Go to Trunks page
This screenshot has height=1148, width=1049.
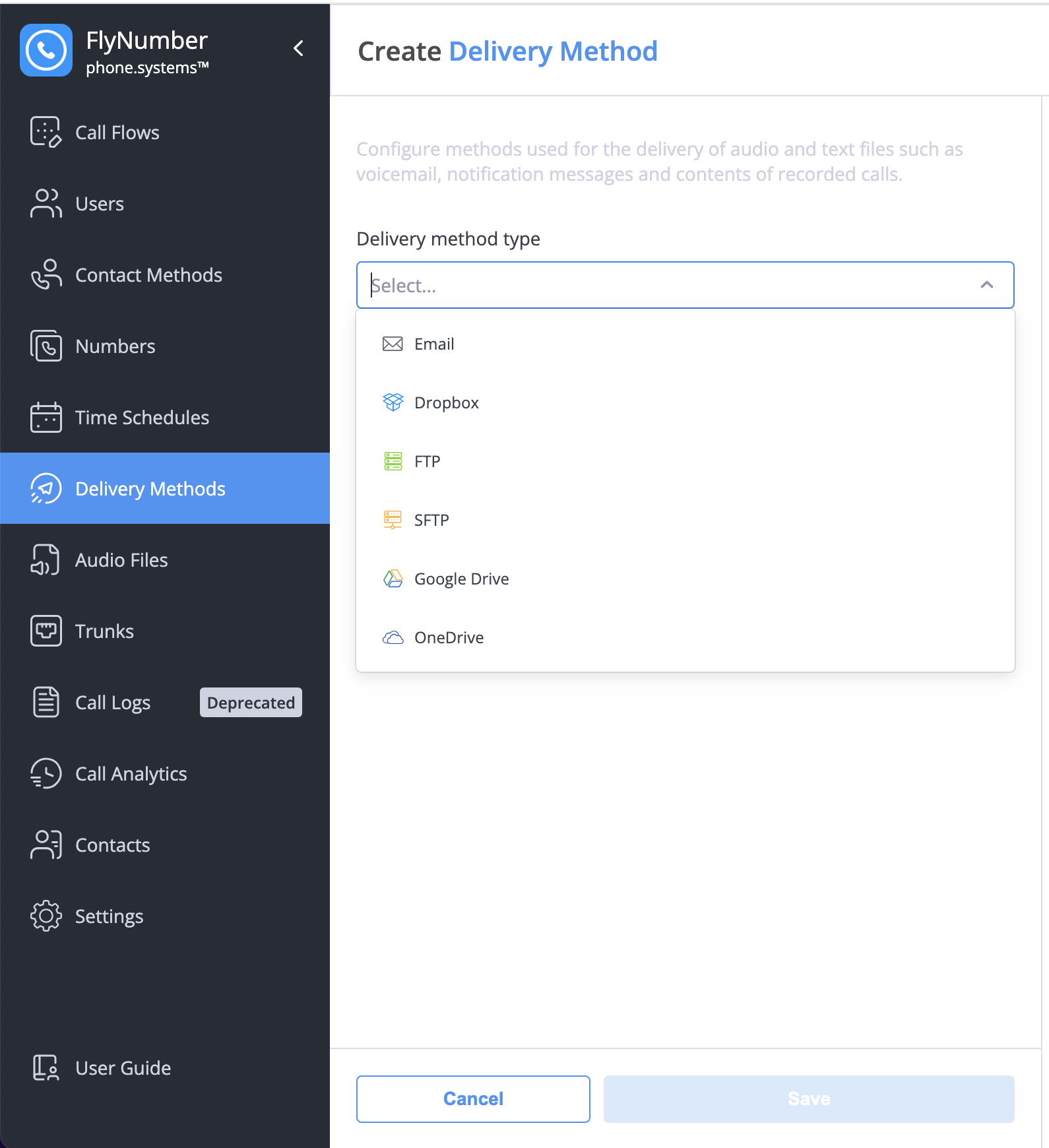point(165,631)
